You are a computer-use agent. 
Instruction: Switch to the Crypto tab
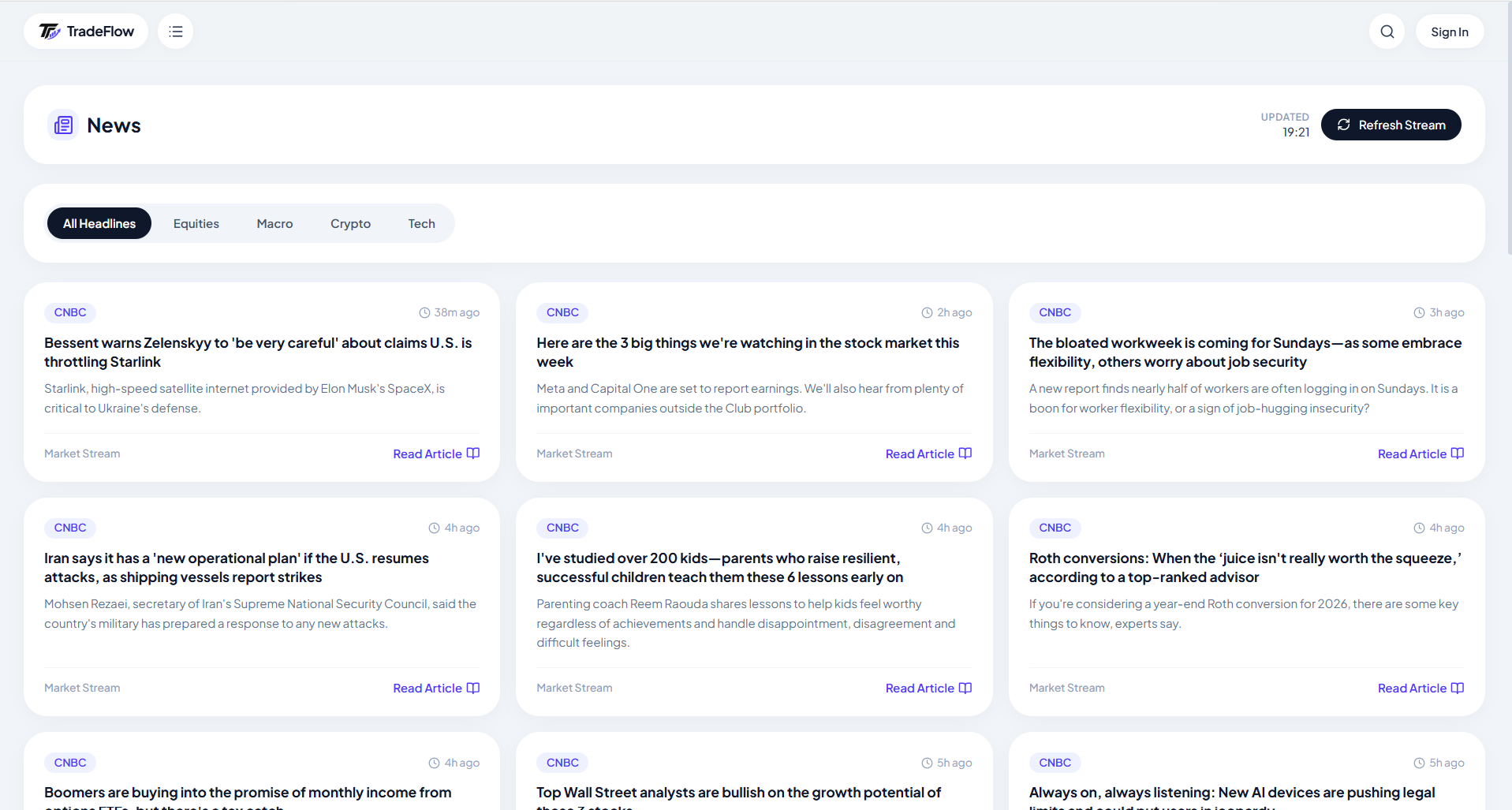tap(350, 223)
